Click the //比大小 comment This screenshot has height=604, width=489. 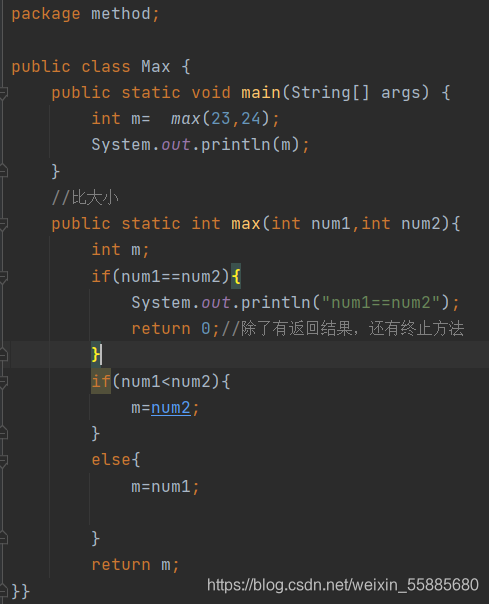pos(85,198)
